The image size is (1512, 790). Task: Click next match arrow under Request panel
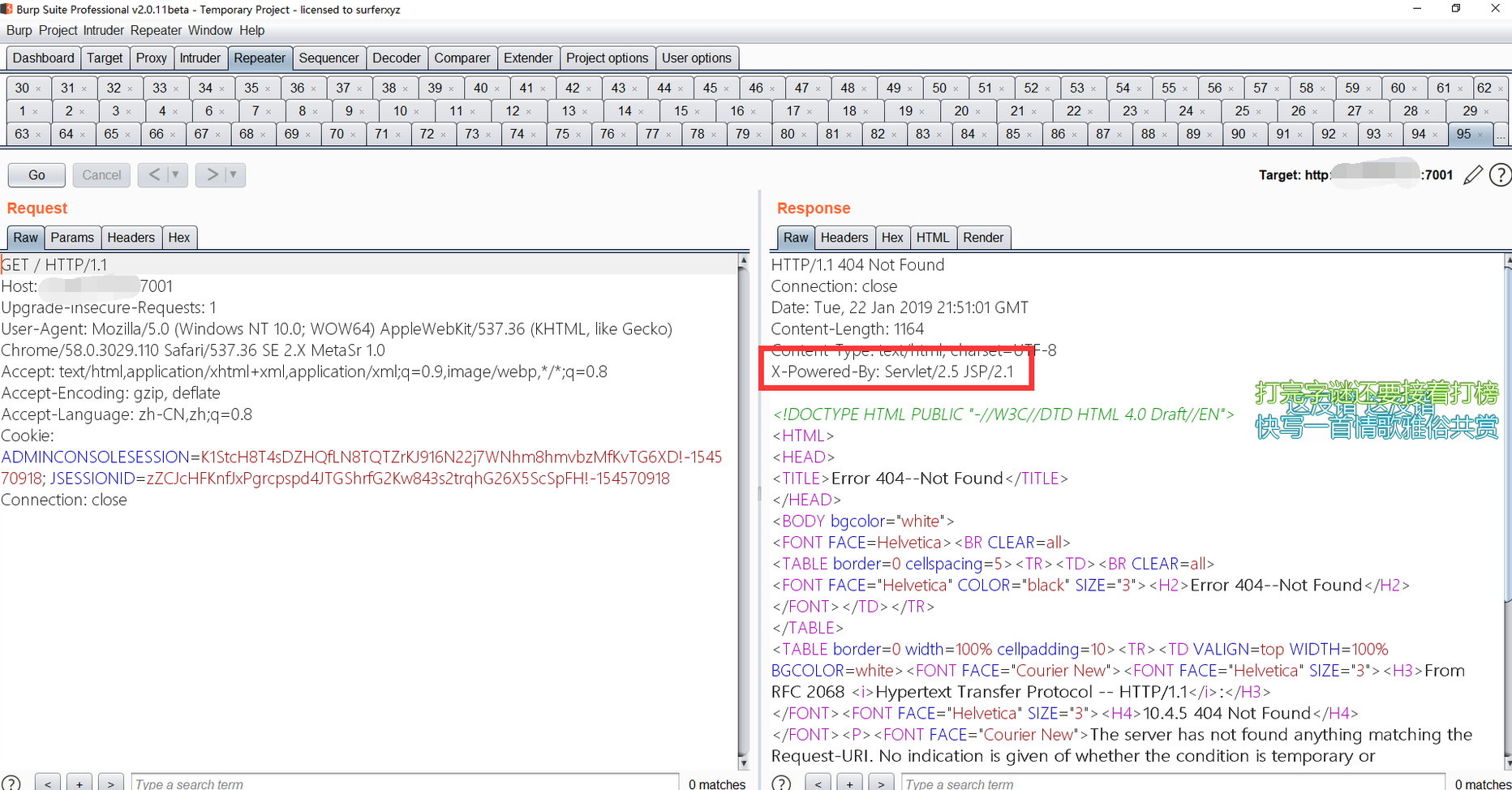[111, 784]
